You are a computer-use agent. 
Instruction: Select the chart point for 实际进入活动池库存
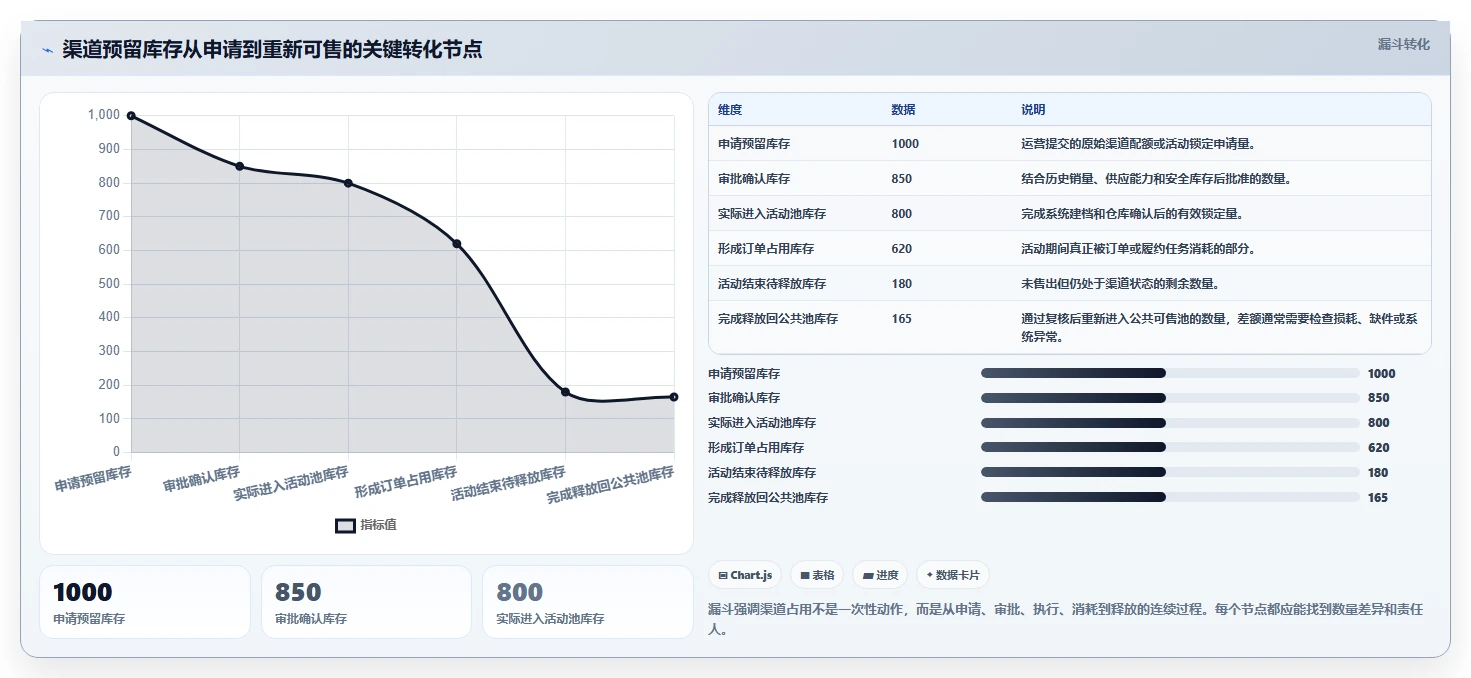tap(348, 183)
